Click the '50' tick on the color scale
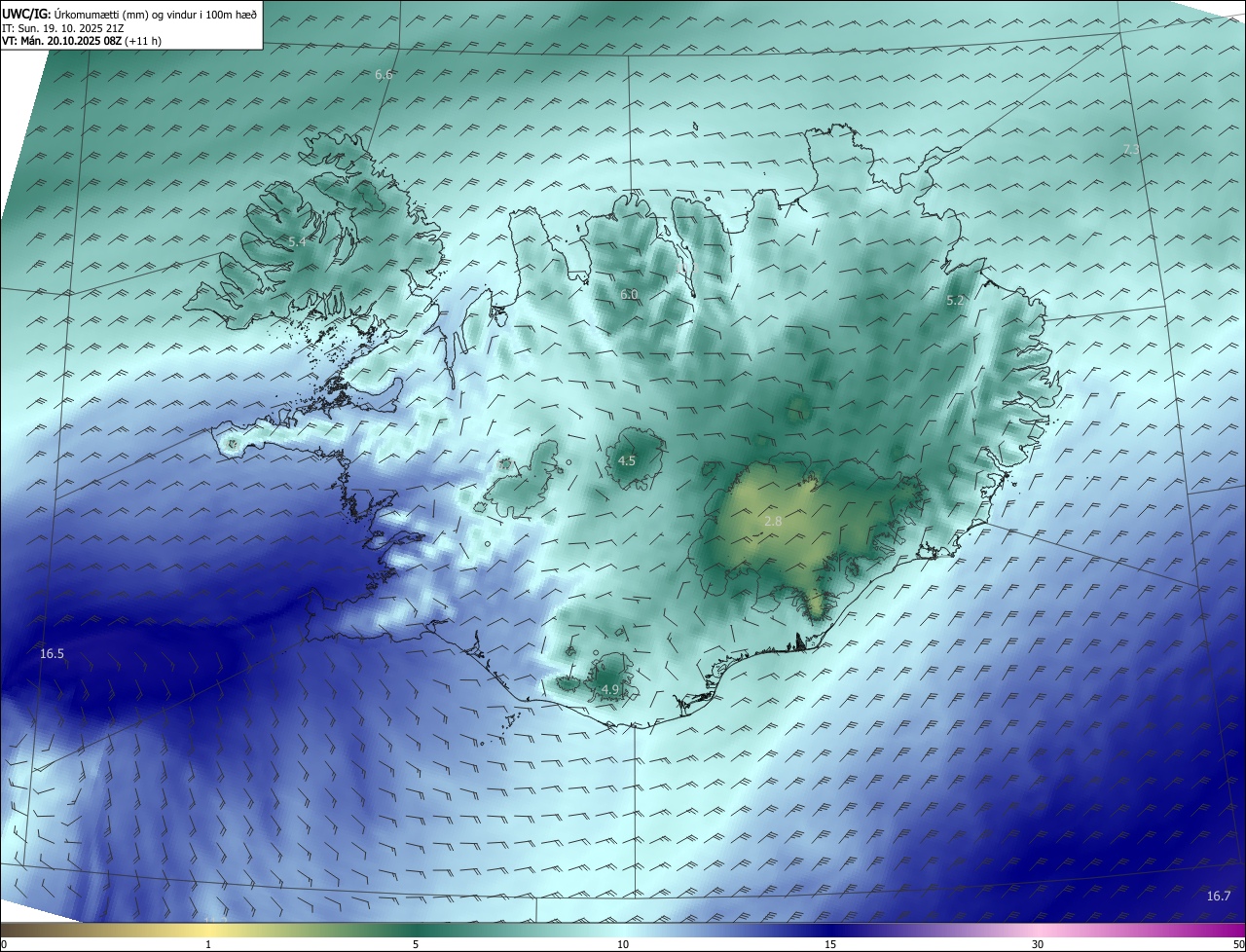 (x=1238, y=944)
